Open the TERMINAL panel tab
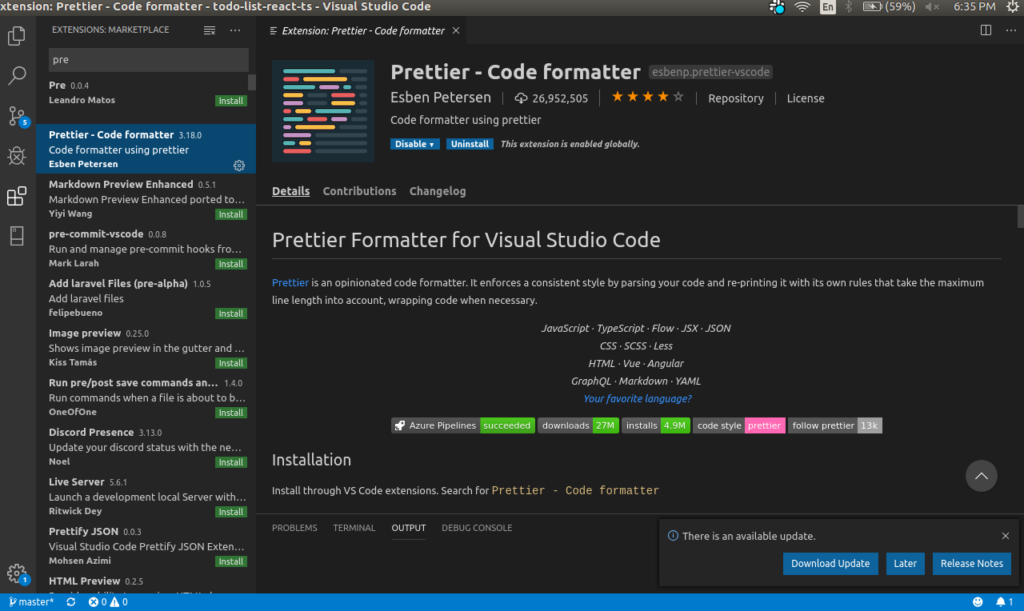This screenshot has height=611, width=1024. 354,527
